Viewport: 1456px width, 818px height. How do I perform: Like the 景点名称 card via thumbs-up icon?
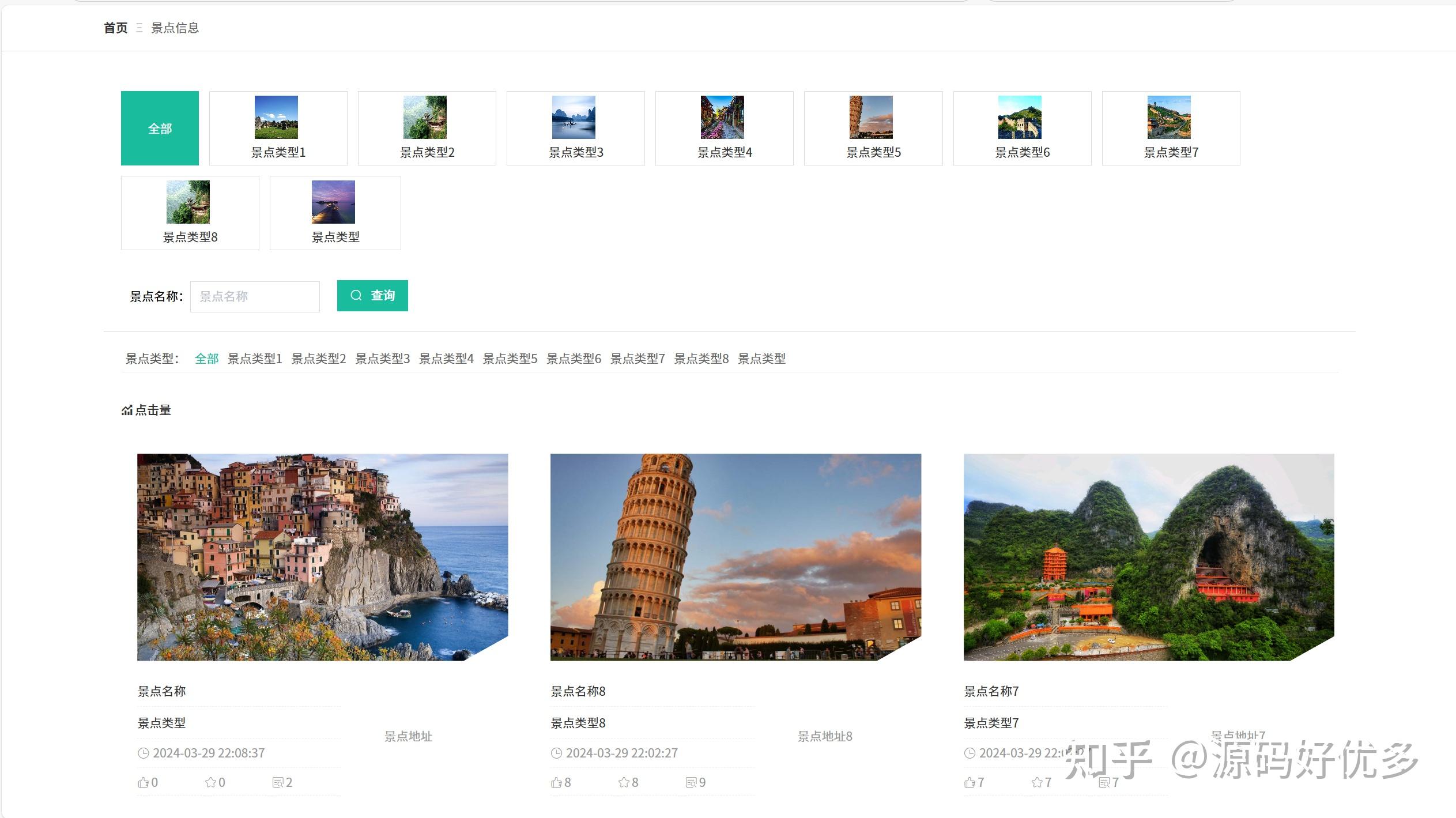pyautogui.click(x=144, y=782)
